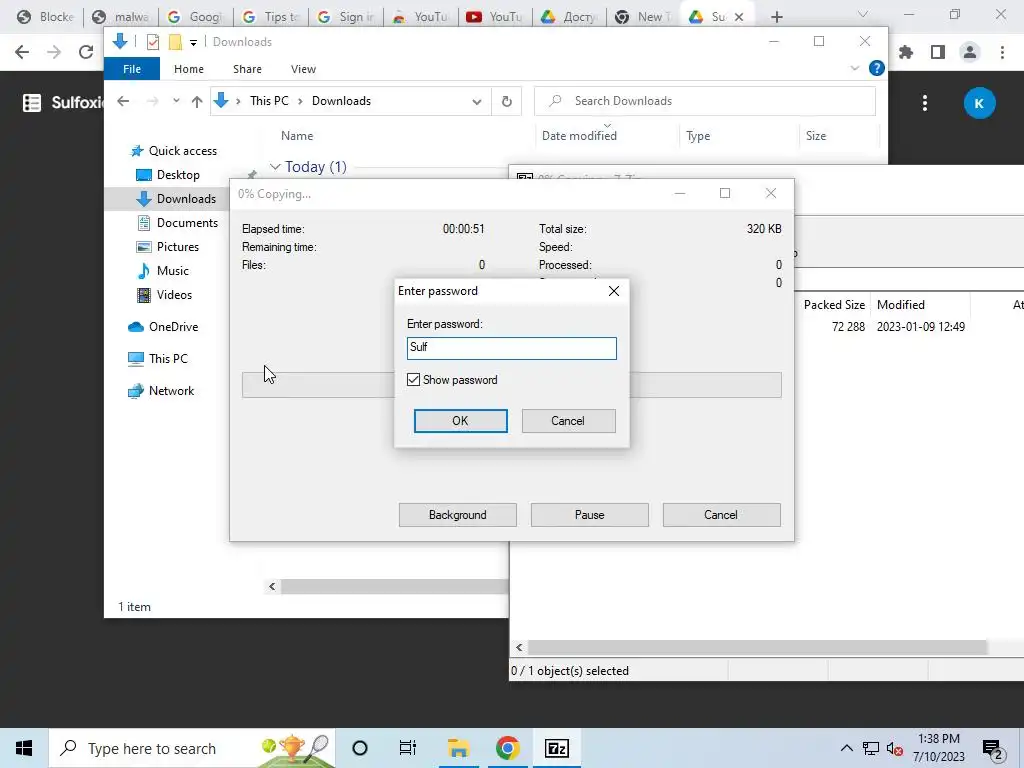1024x768 pixels.
Task: Open Chrome three-dot menu
Action: 1002,52
